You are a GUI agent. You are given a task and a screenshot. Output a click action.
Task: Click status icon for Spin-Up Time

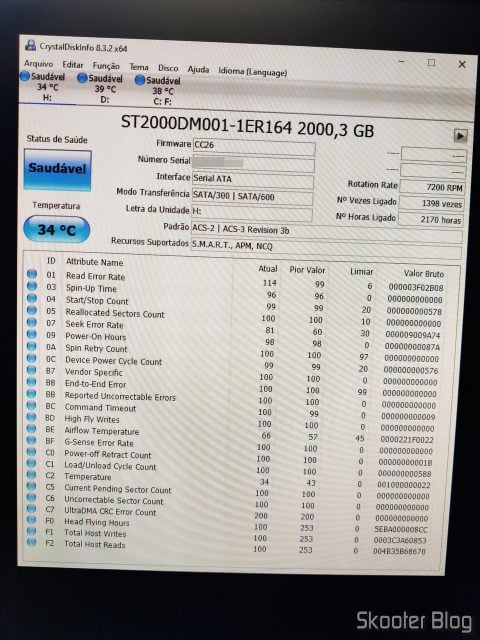click(x=32, y=286)
